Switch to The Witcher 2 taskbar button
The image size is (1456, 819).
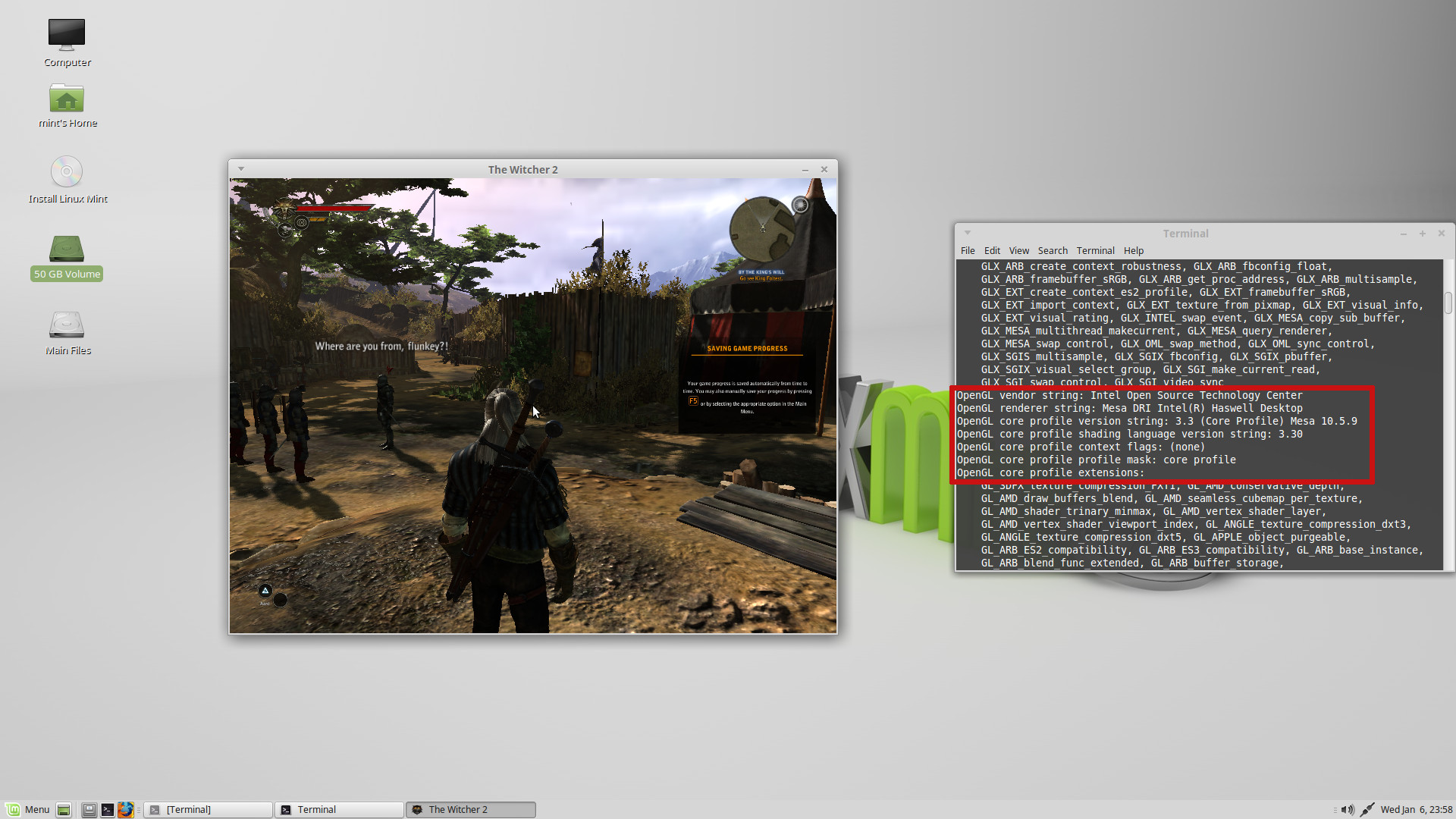coord(470,809)
